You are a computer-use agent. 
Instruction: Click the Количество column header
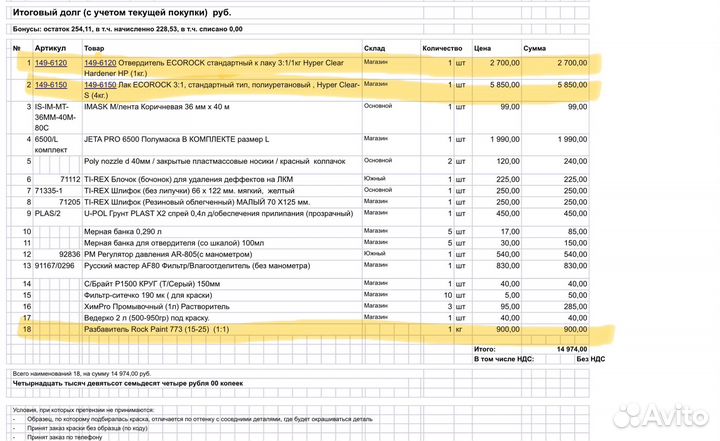[442, 48]
